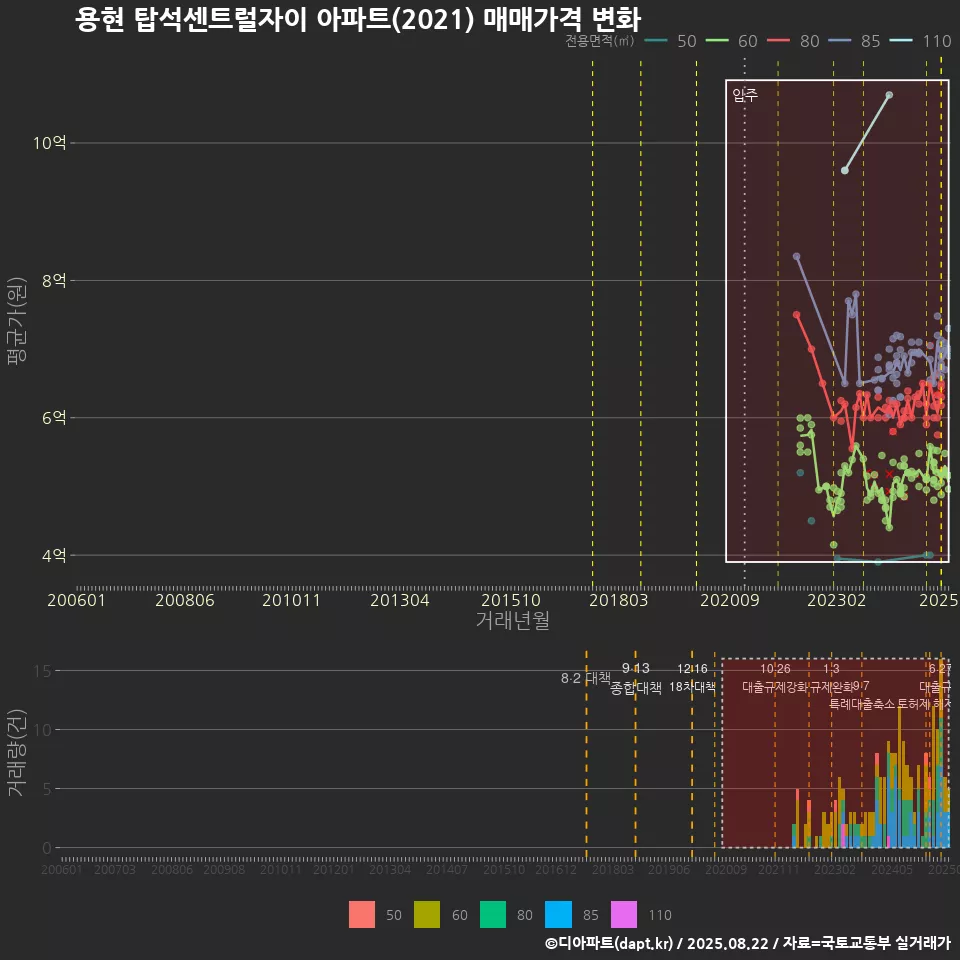This screenshot has height=960, width=960.
Task: Click the 1·3 규제완화 policy annotation
Action: point(831,678)
